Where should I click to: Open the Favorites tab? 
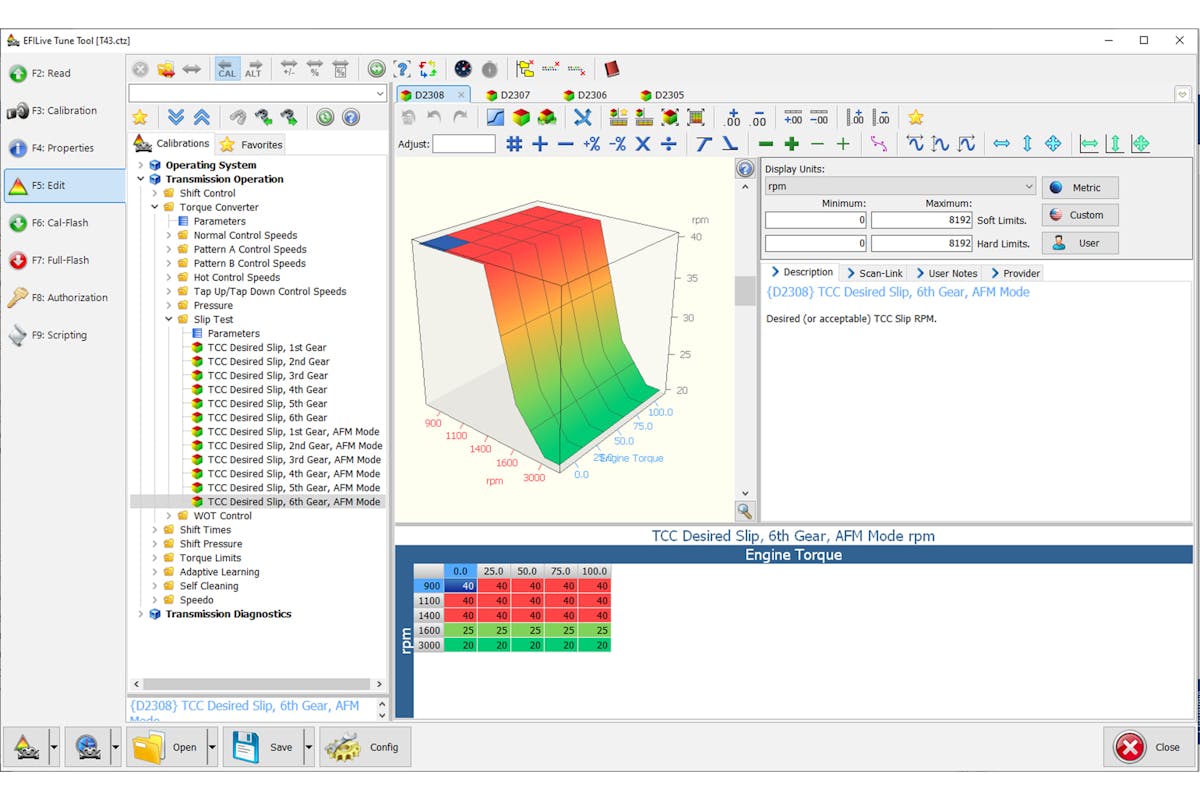pos(252,145)
